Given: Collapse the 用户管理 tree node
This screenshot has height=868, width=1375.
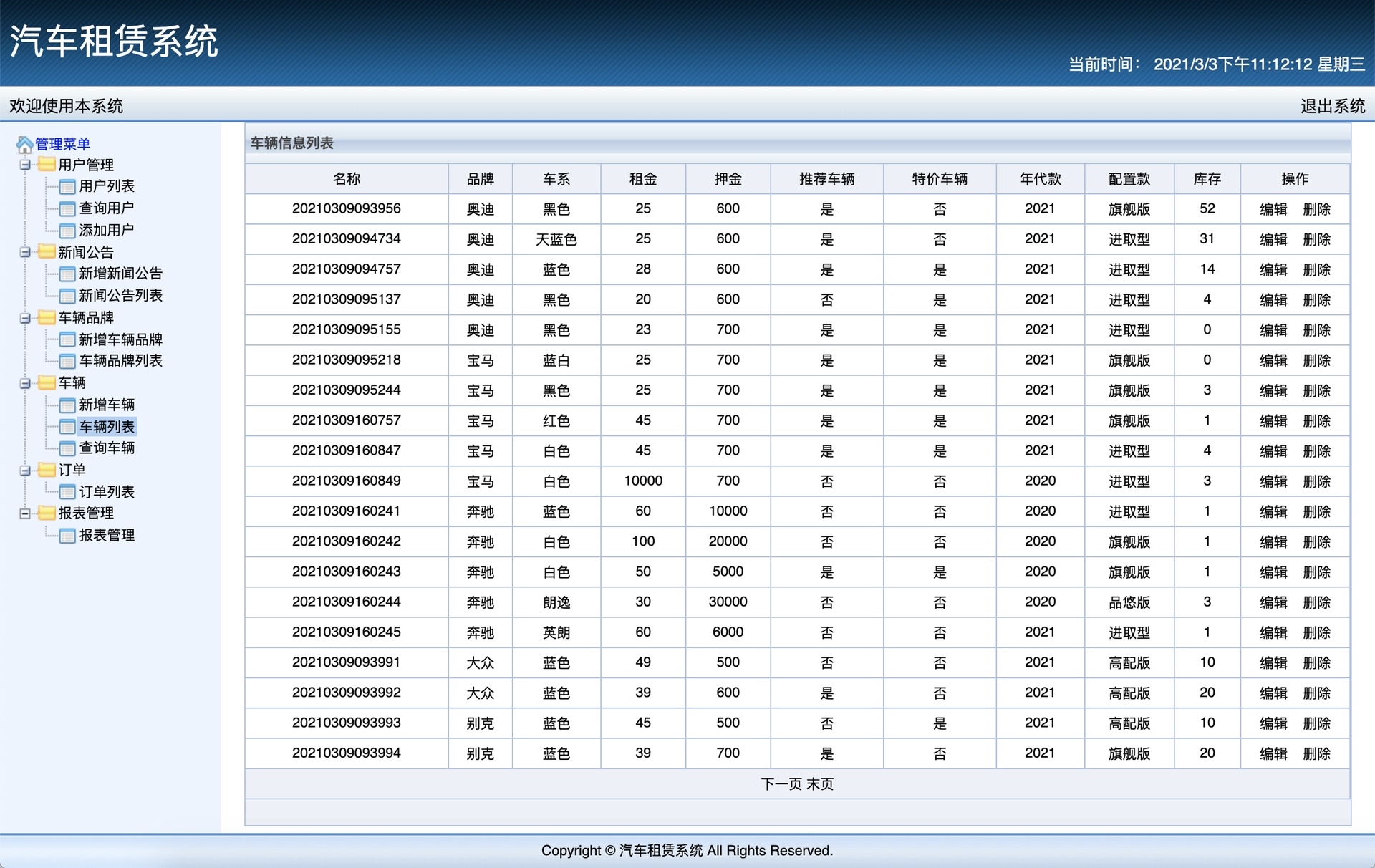Looking at the screenshot, I should [x=25, y=165].
